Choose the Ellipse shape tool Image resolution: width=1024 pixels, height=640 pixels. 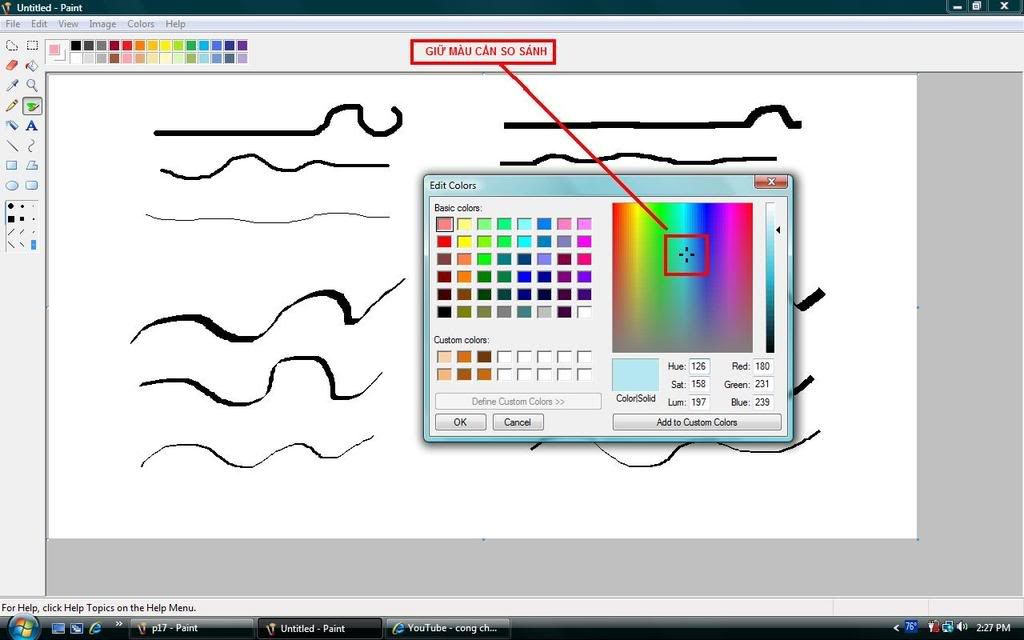tap(12, 185)
